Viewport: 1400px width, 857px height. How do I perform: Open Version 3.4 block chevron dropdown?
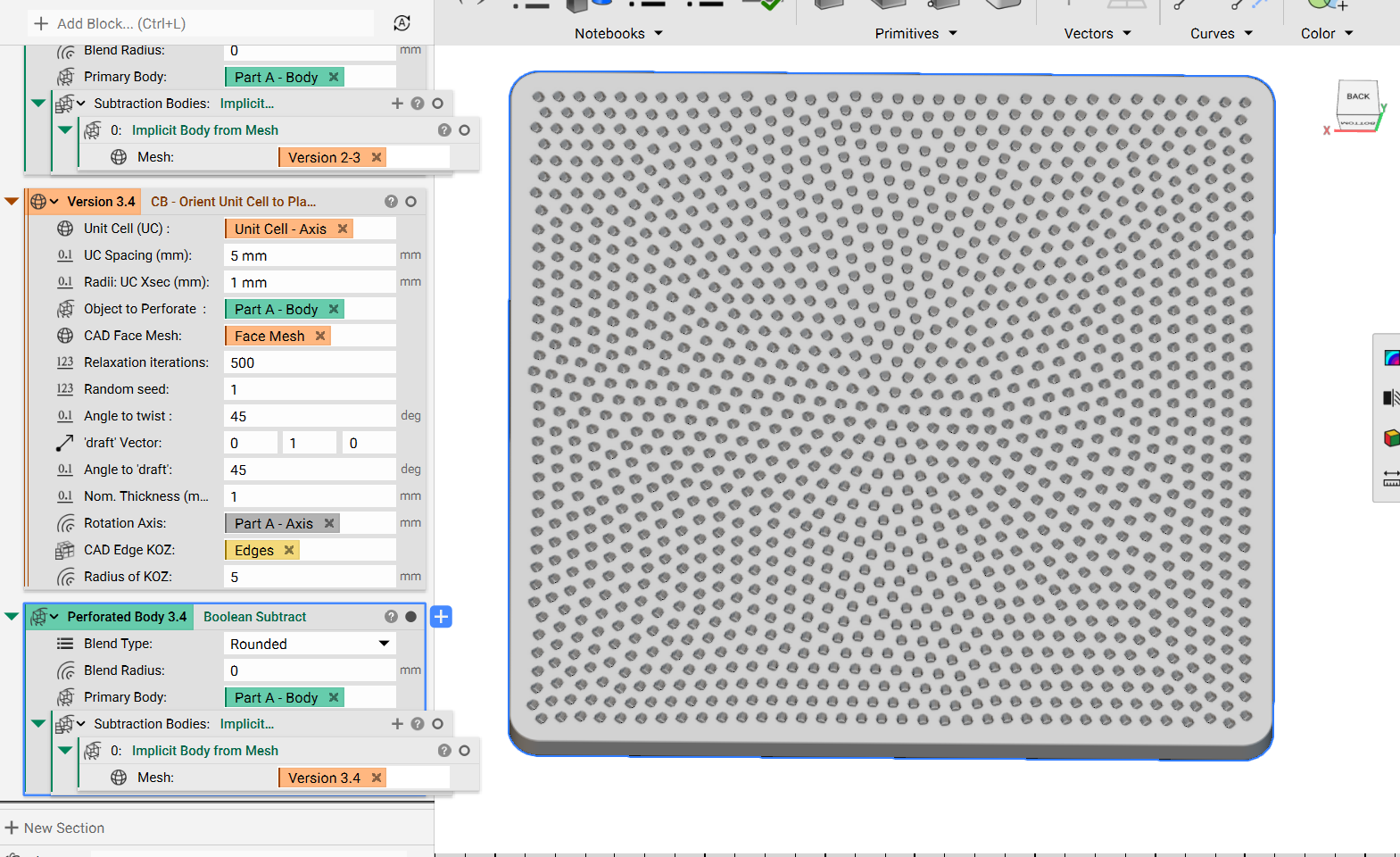coord(54,202)
